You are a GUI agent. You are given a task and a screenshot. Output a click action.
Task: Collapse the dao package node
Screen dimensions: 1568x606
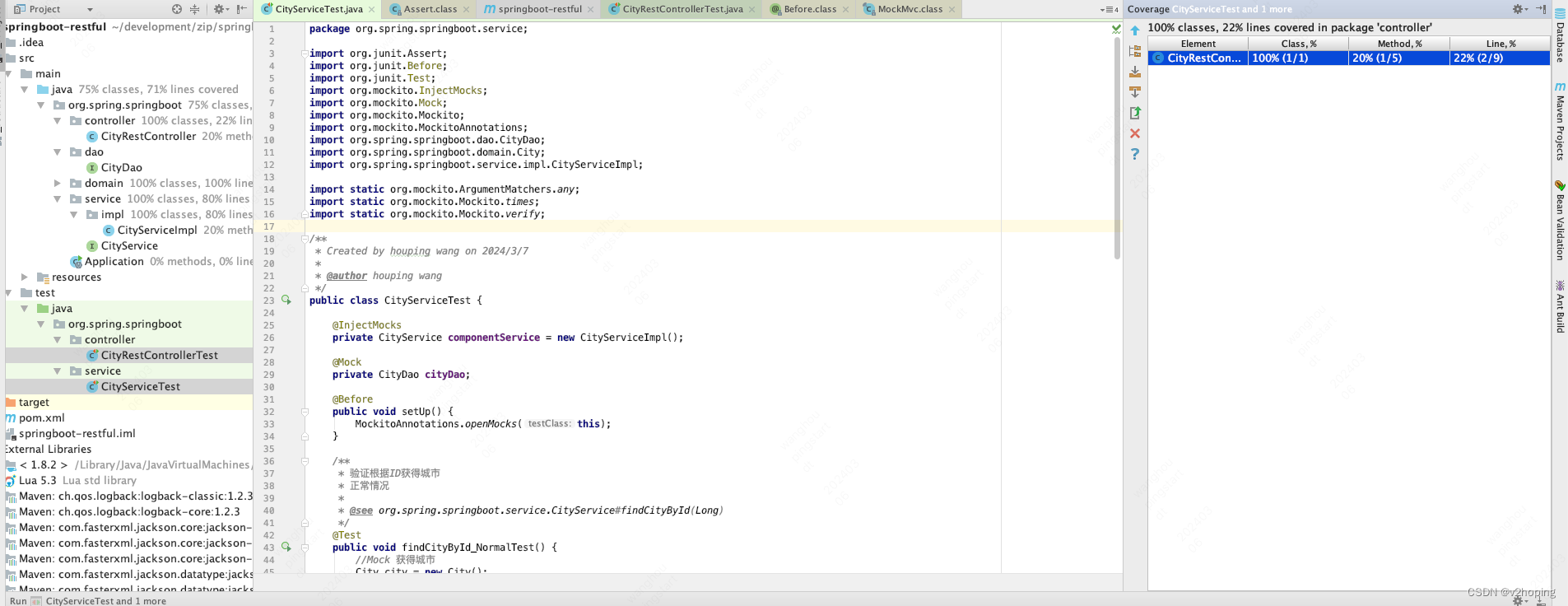58,152
